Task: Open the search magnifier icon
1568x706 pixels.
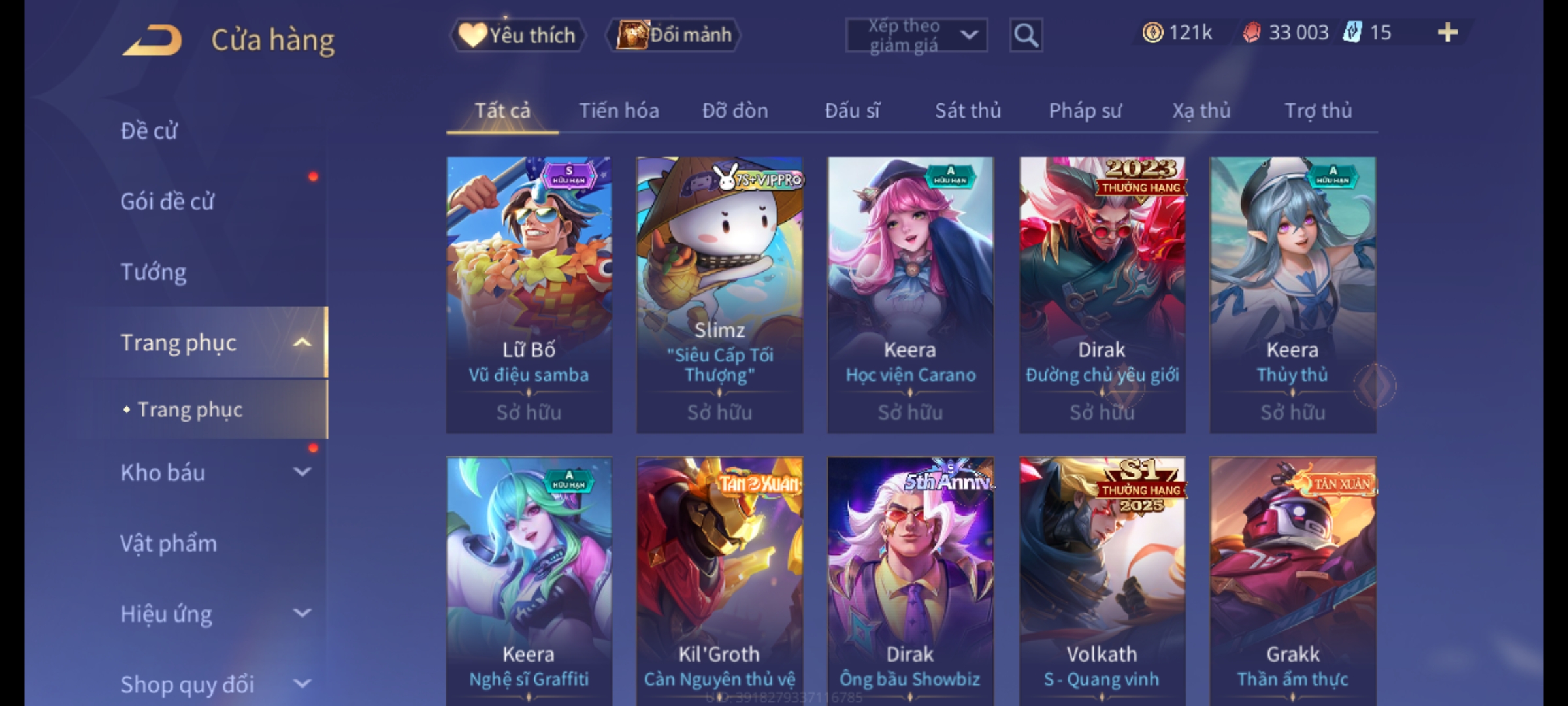Action: (x=1026, y=35)
